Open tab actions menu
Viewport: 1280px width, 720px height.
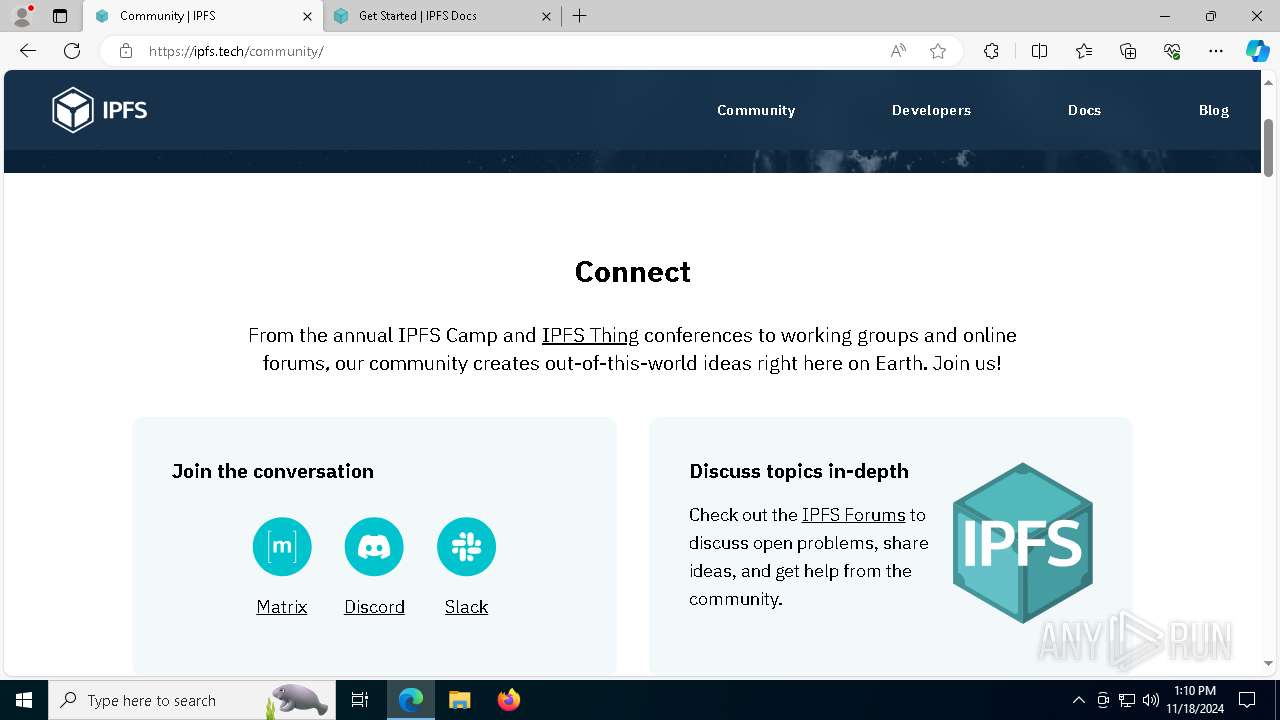click(60, 16)
